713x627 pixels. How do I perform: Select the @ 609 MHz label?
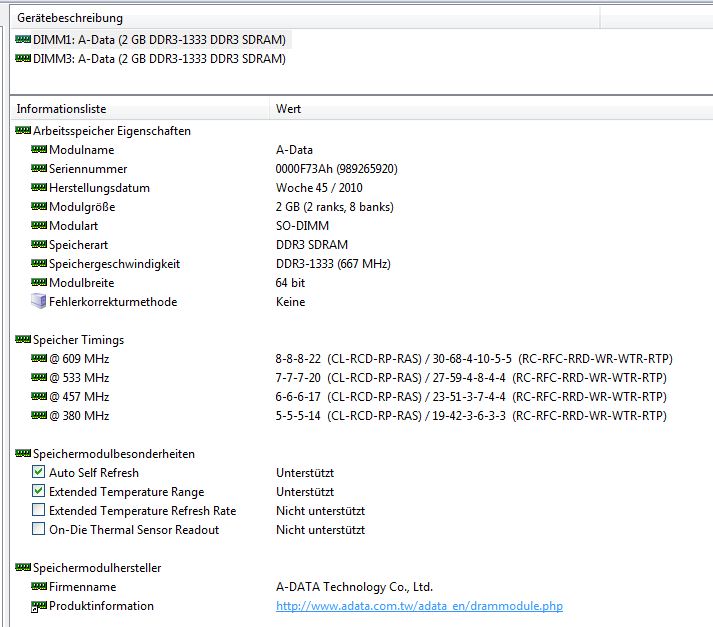coord(79,359)
